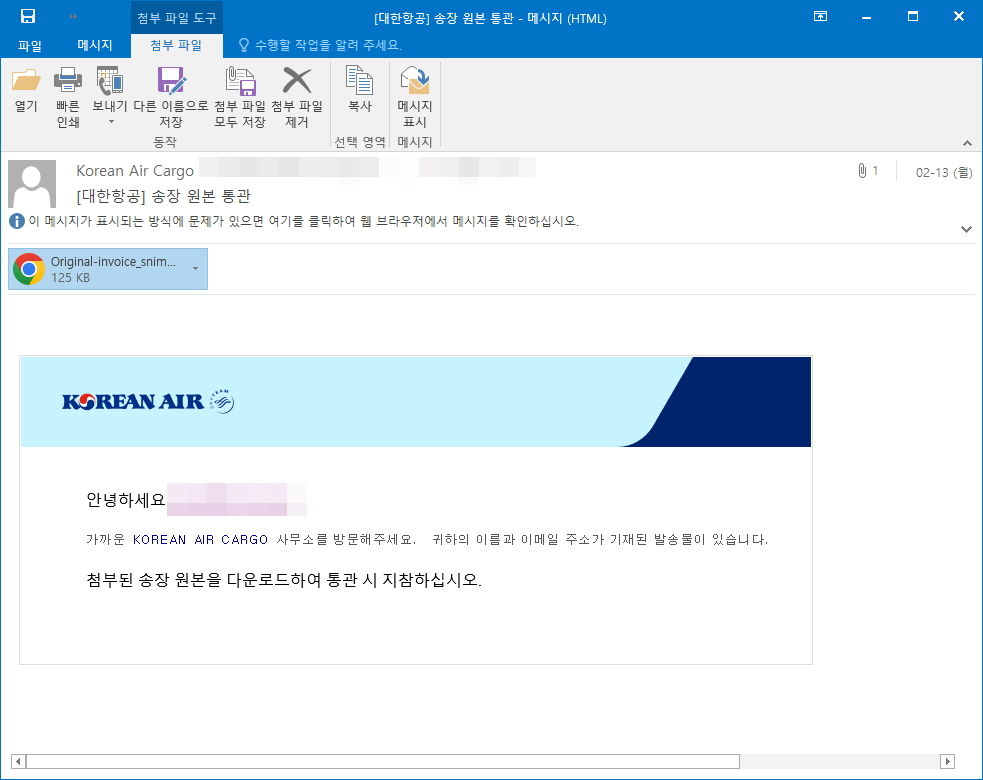The width and height of the screenshot is (983, 780).
Task: Click the ribbon display options button
Action: coord(820,16)
